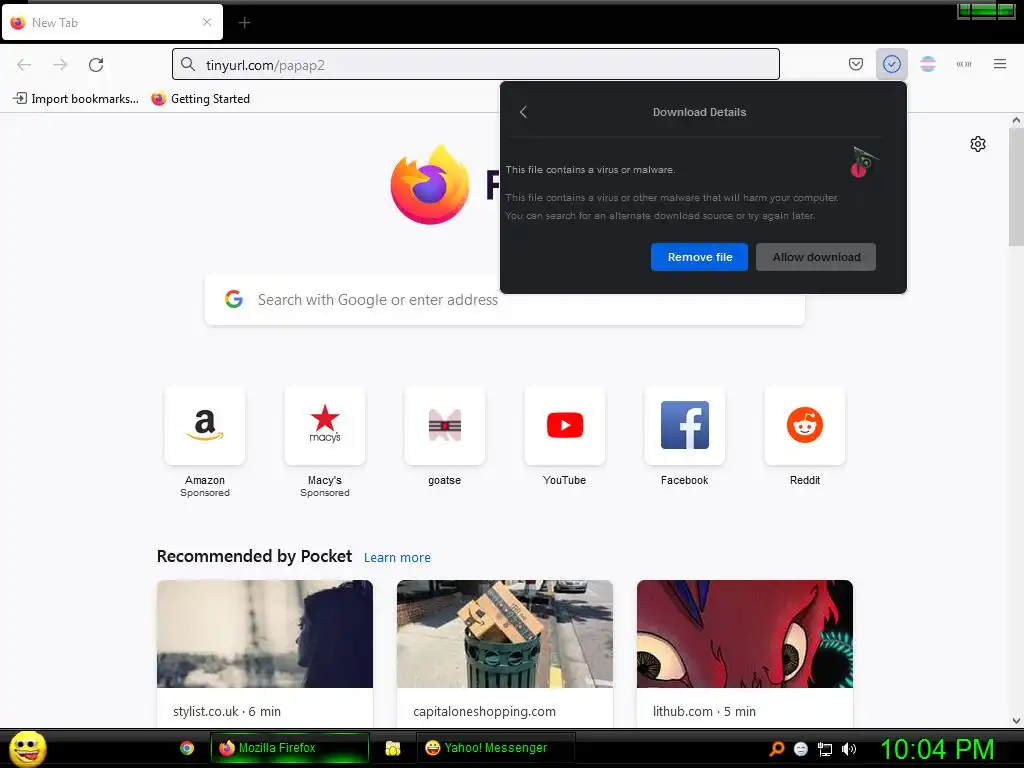Open capitaloneshopping.com Pocket article thumbnail

(505, 634)
